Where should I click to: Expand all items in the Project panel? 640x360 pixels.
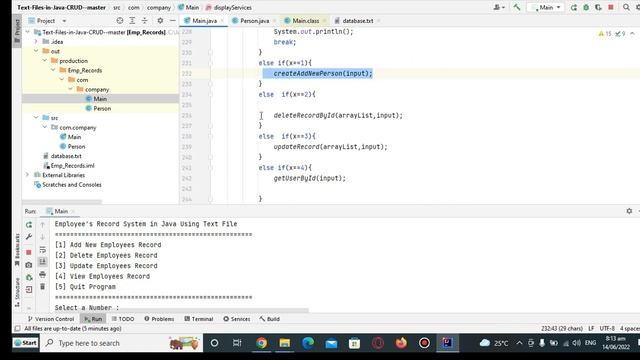(132, 20)
